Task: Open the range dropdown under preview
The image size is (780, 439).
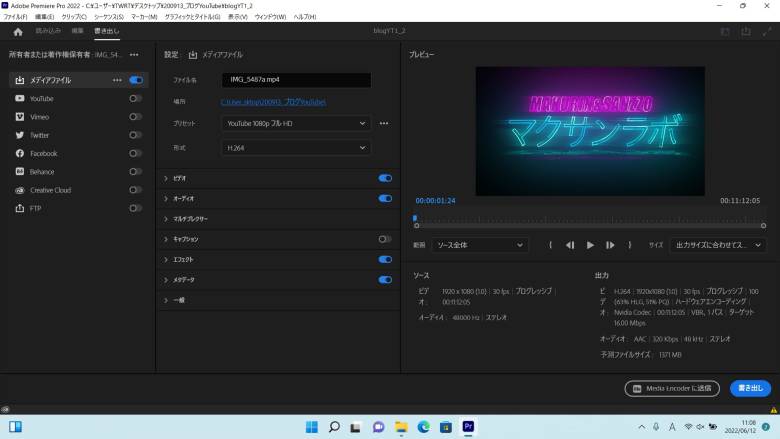Action: [480, 245]
